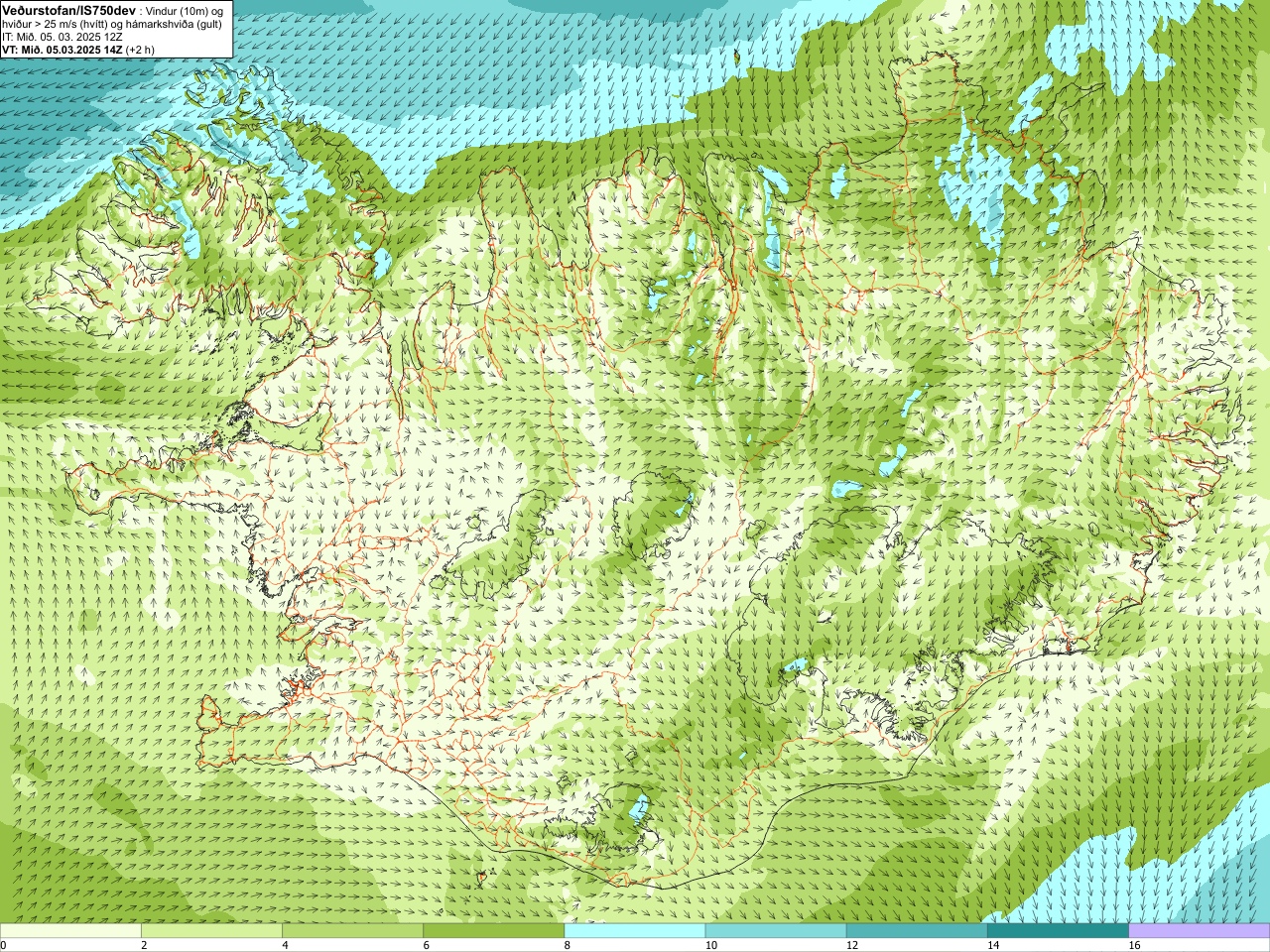Viewport: 1270px width, 952px height.
Task: Pick the 10–12 turquoise legend swatch
Action: 776,931
